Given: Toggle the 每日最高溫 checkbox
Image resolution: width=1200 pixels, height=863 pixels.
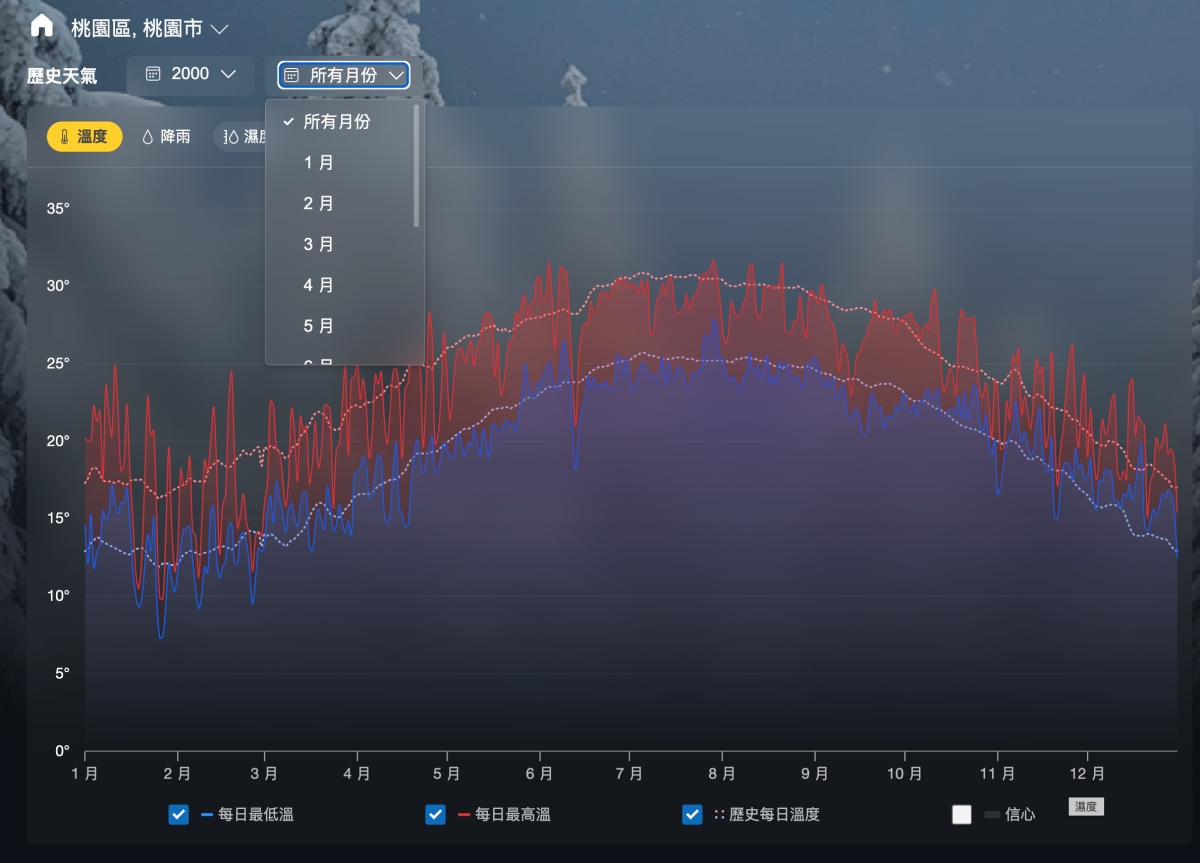Looking at the screenshot, I should (435, 814).
